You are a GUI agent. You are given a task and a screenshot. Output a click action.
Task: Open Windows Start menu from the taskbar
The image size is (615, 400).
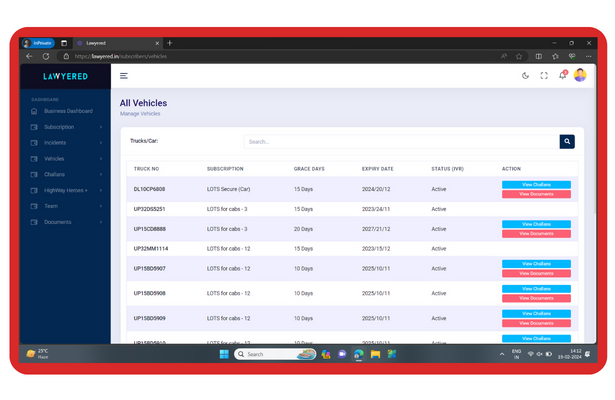tap(225, 354)
